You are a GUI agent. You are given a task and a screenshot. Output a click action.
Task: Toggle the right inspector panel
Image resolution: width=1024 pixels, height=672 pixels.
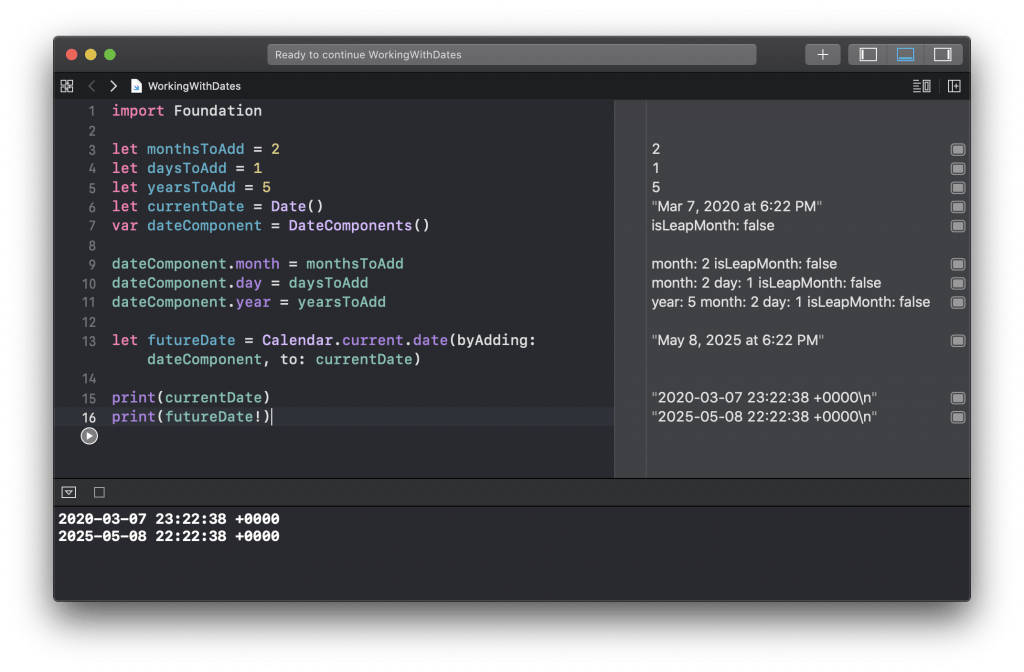pyautogui.click(x=941, y=55)
